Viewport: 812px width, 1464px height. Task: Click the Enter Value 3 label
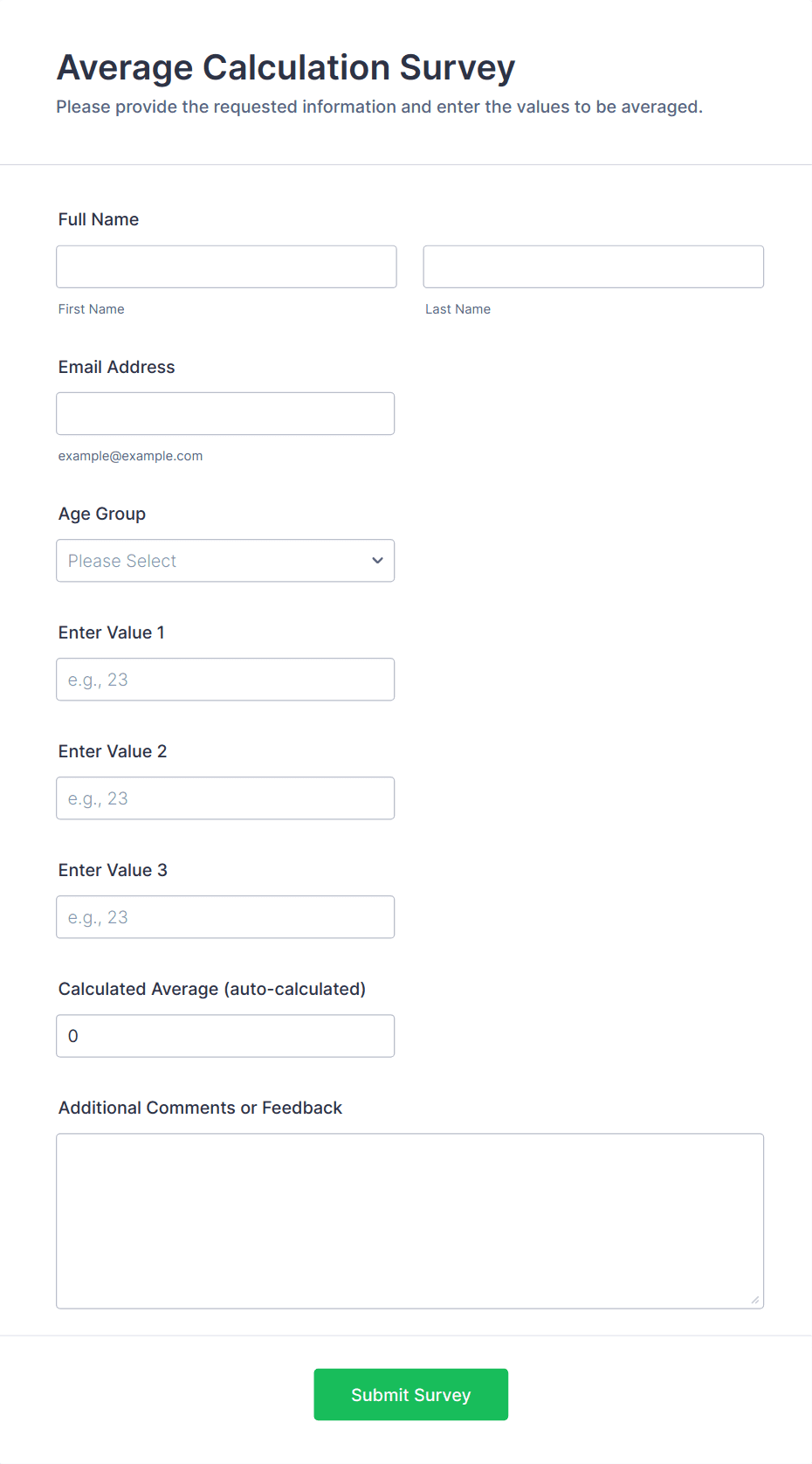[113, 870]
